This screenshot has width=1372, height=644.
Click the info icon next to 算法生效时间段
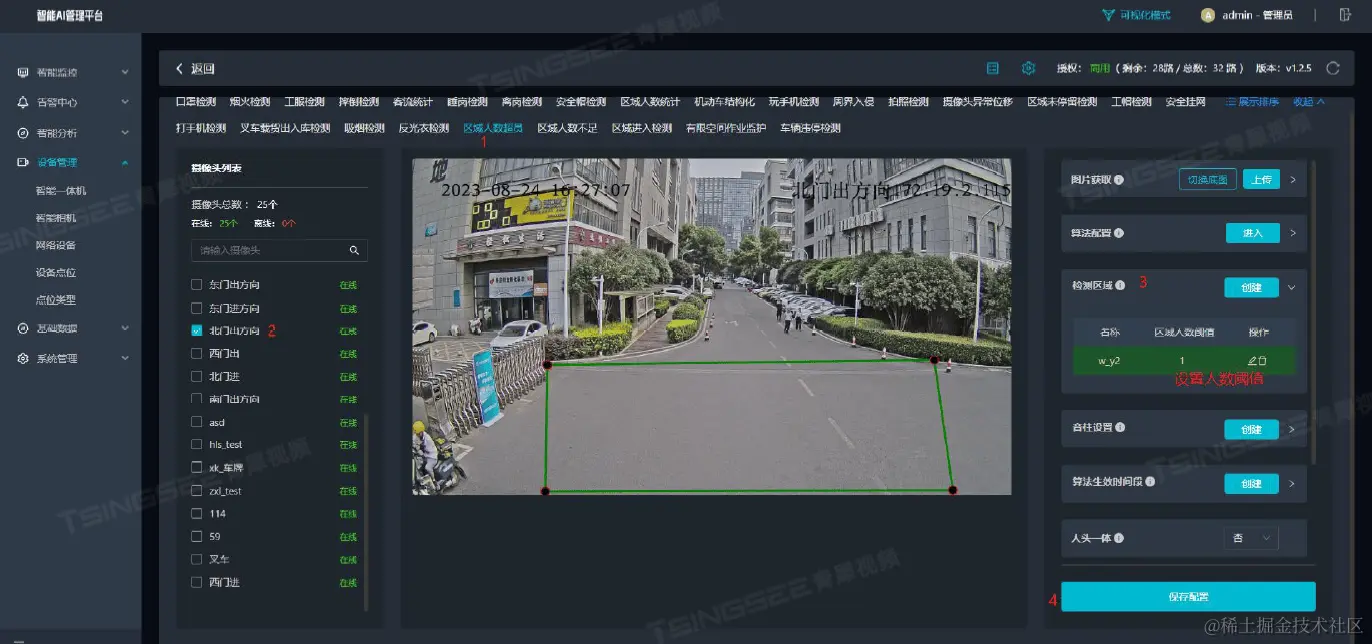coord(1152,482)
